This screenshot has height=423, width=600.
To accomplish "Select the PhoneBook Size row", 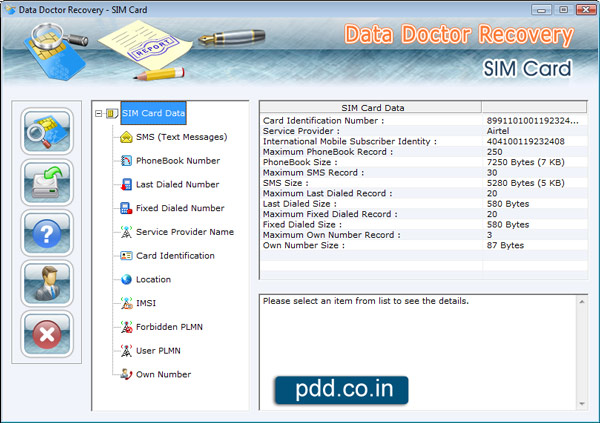I will click(424, 162).
